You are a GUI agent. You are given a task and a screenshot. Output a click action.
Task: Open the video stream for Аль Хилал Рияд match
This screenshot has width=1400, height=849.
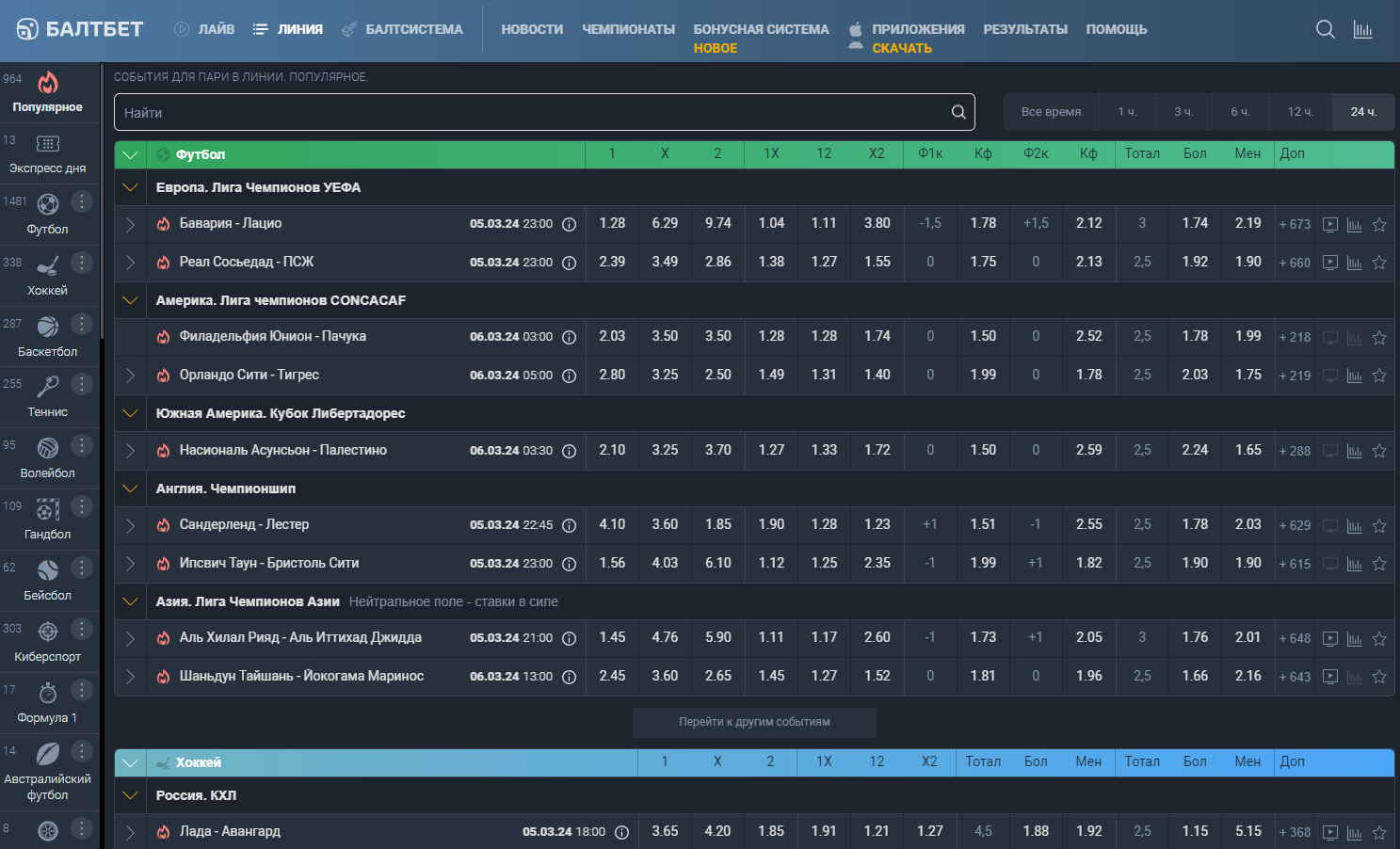pyautogui.click(x=1329, y=638)
